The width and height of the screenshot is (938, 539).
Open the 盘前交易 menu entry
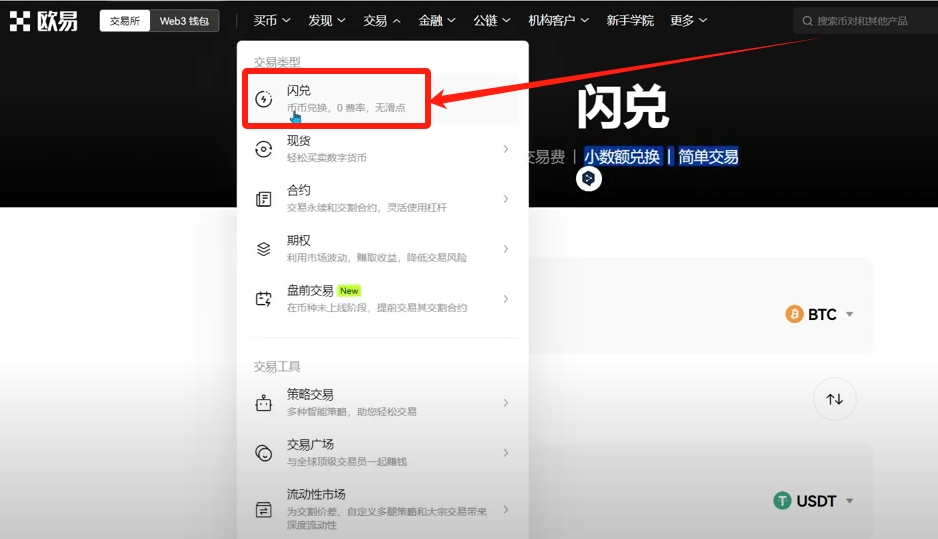[383, 299]
